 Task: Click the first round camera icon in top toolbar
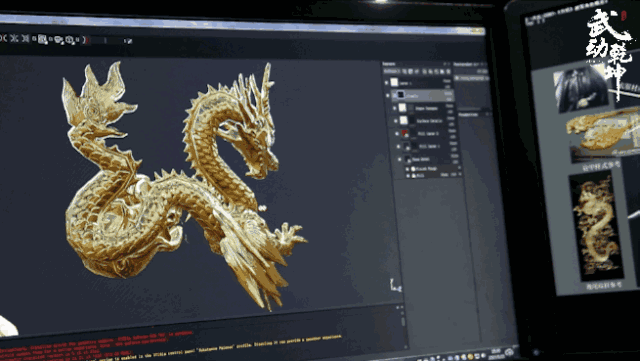click(x=59, y=40)
